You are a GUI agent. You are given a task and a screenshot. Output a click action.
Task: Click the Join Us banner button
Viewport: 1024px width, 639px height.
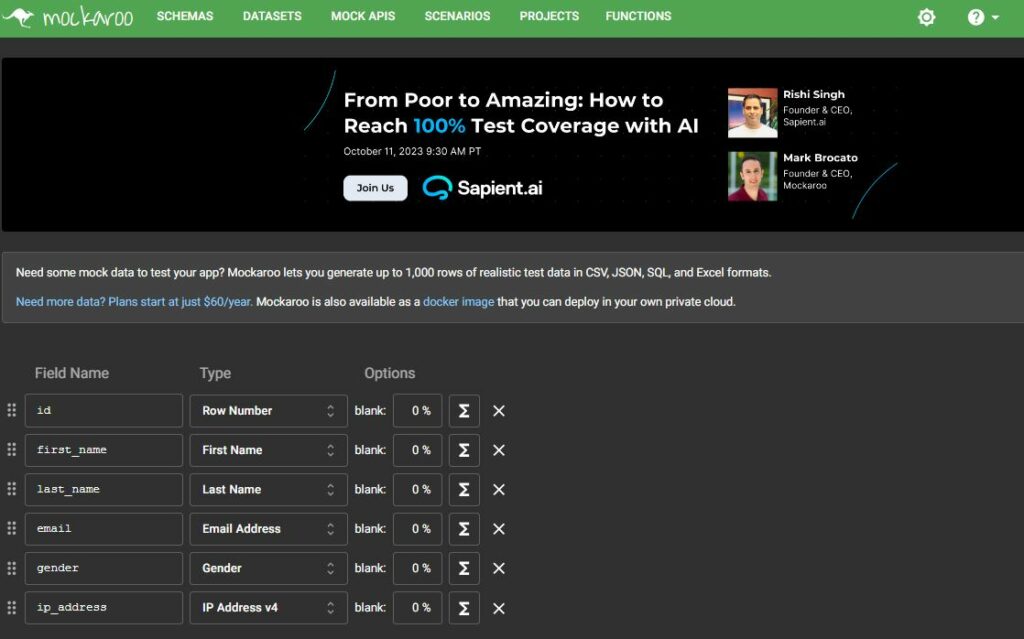(x=376, y=188)
